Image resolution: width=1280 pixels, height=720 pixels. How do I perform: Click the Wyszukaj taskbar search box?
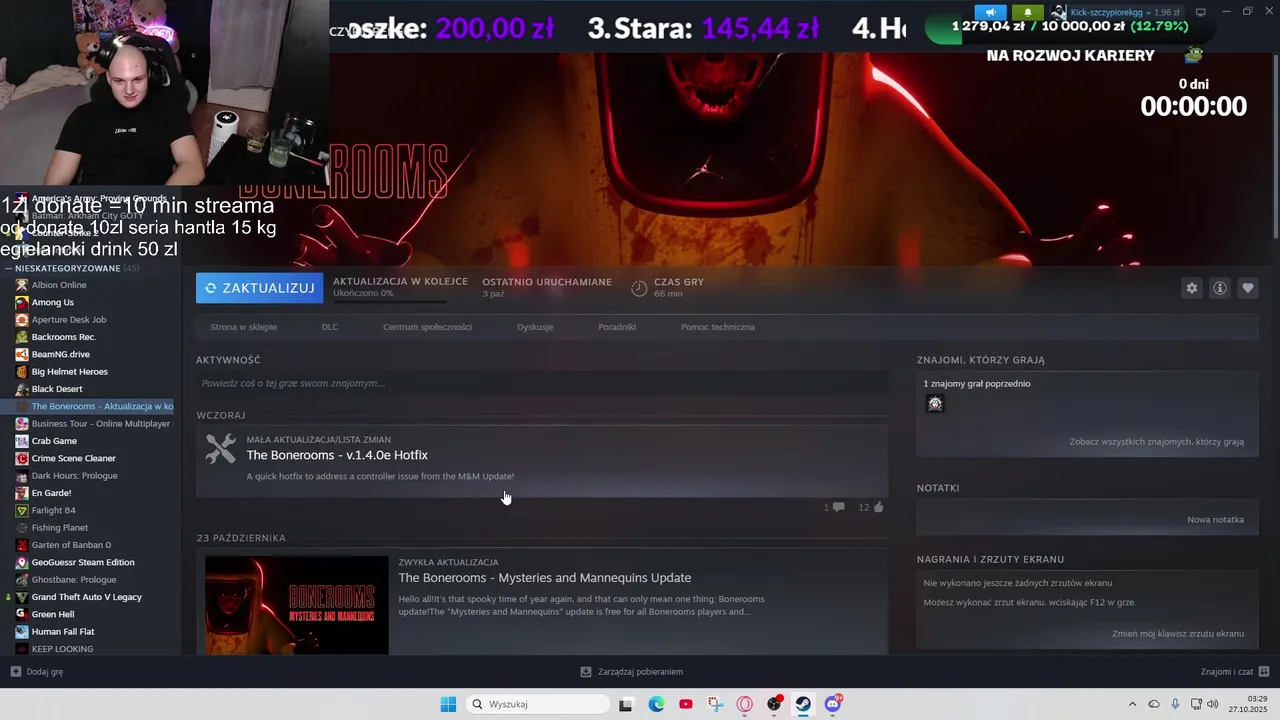tap(538, 704)
